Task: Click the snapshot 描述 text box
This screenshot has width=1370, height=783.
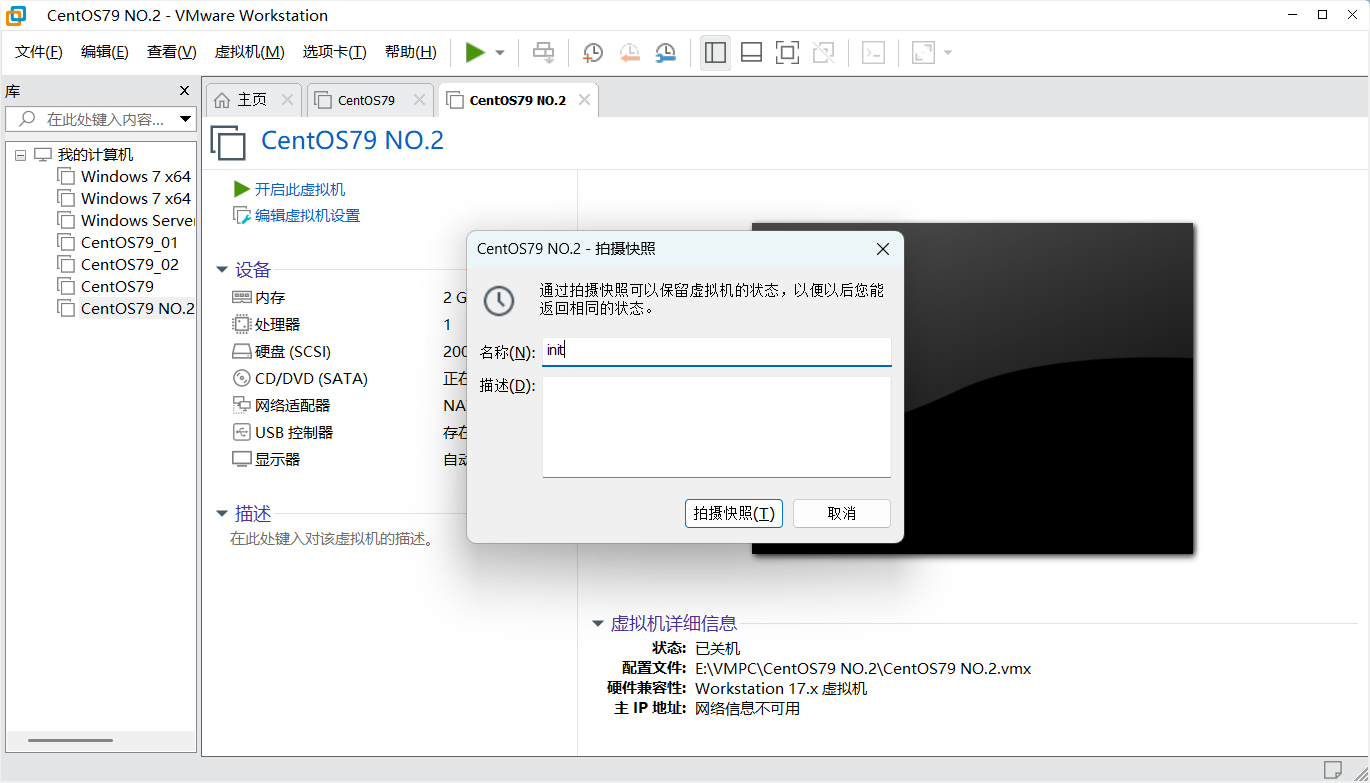Action: click(x=716, y=427)
